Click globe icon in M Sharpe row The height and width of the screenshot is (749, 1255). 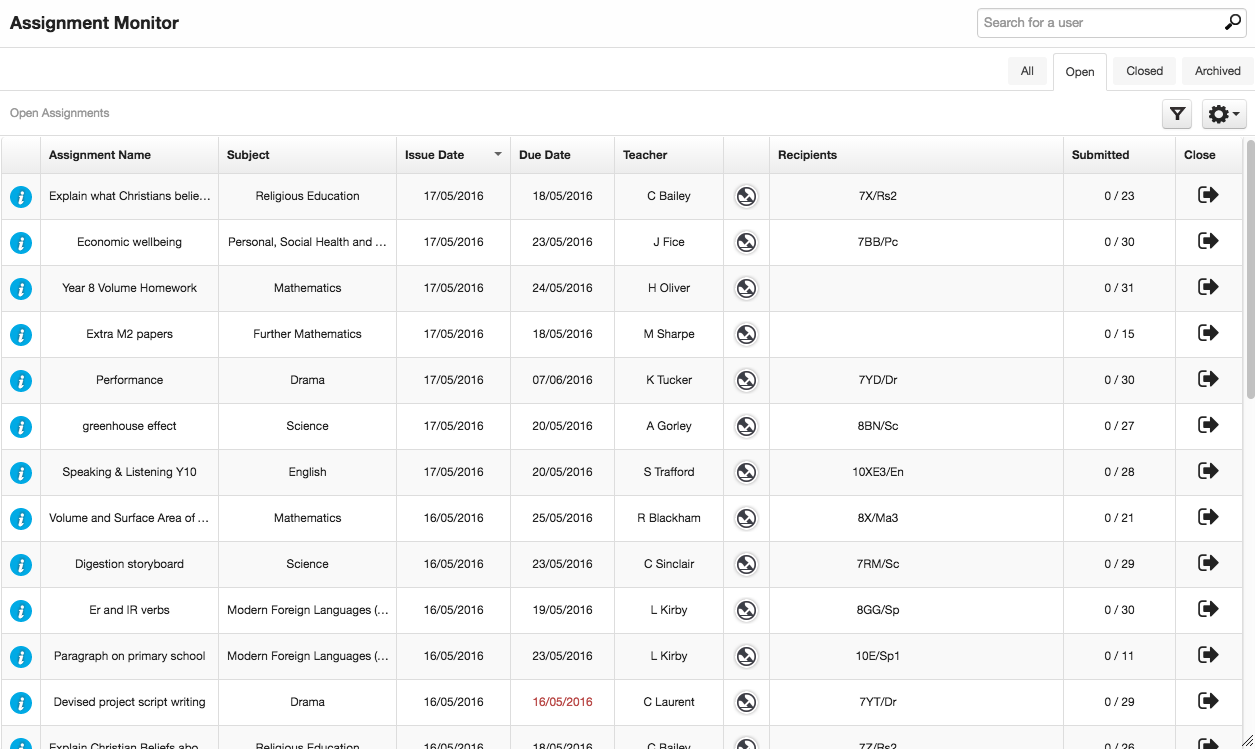tap(746, 335)
